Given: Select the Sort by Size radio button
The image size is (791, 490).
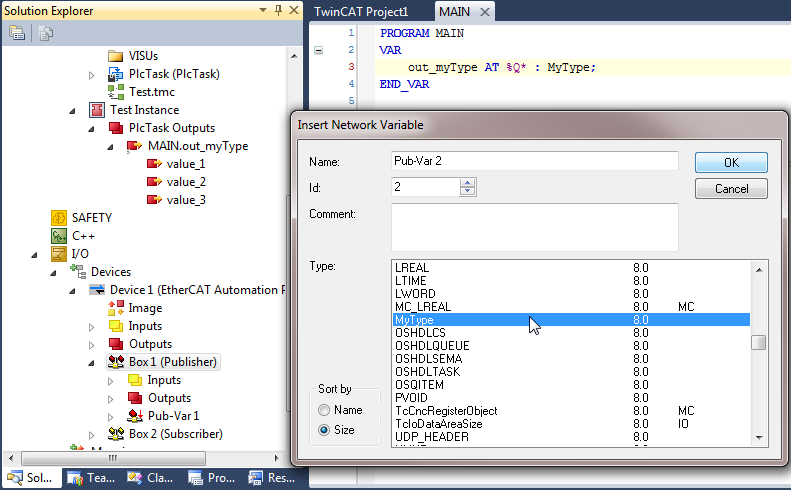Looking at the screenshot, I should (x=324, y=430).
